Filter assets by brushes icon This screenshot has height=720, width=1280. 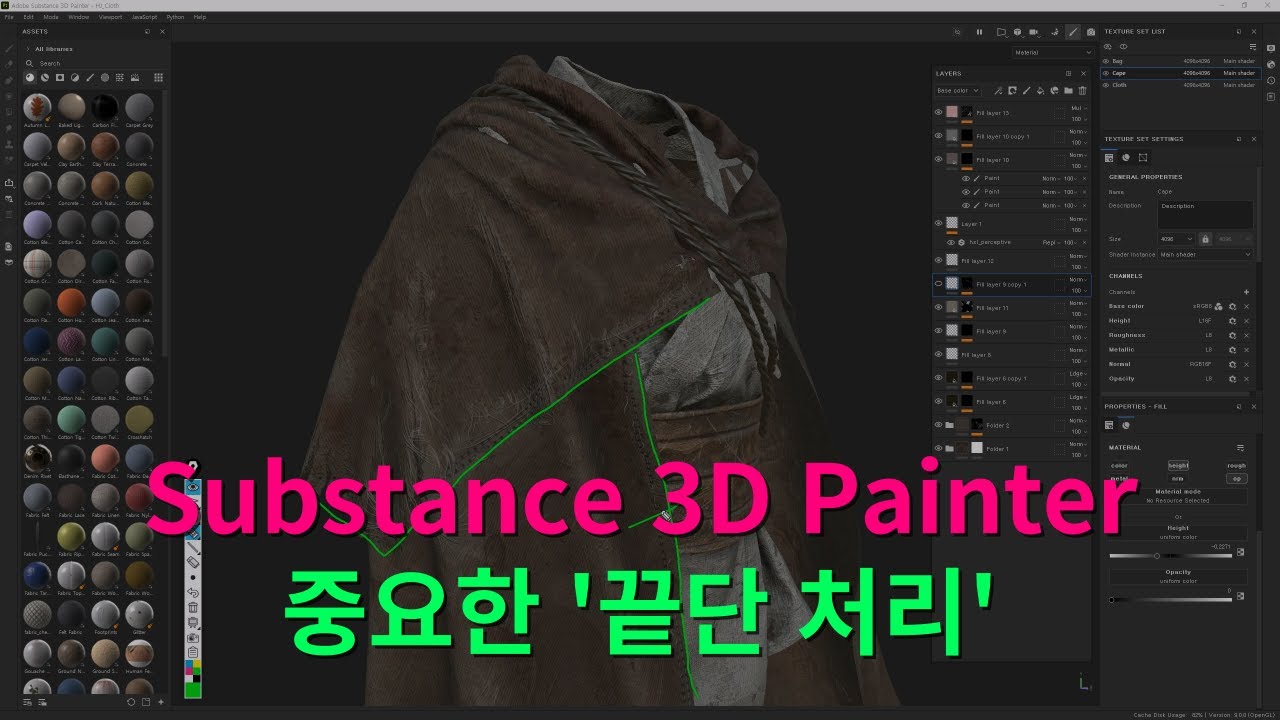90,77
